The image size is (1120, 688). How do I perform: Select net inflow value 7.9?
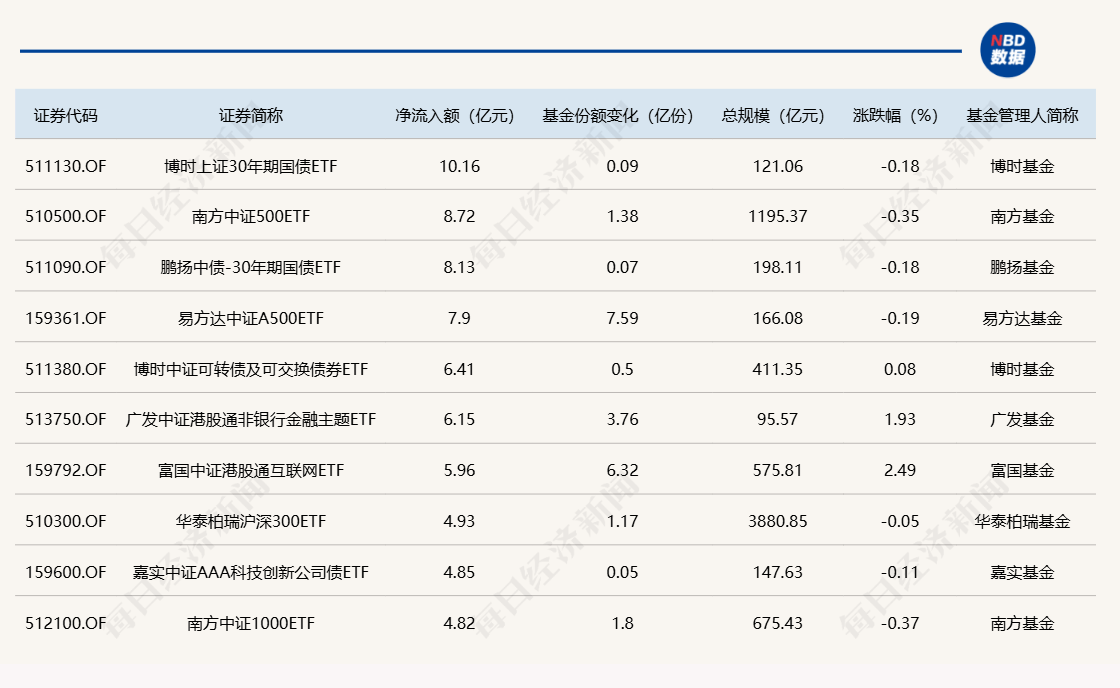[x=459, y=318]
